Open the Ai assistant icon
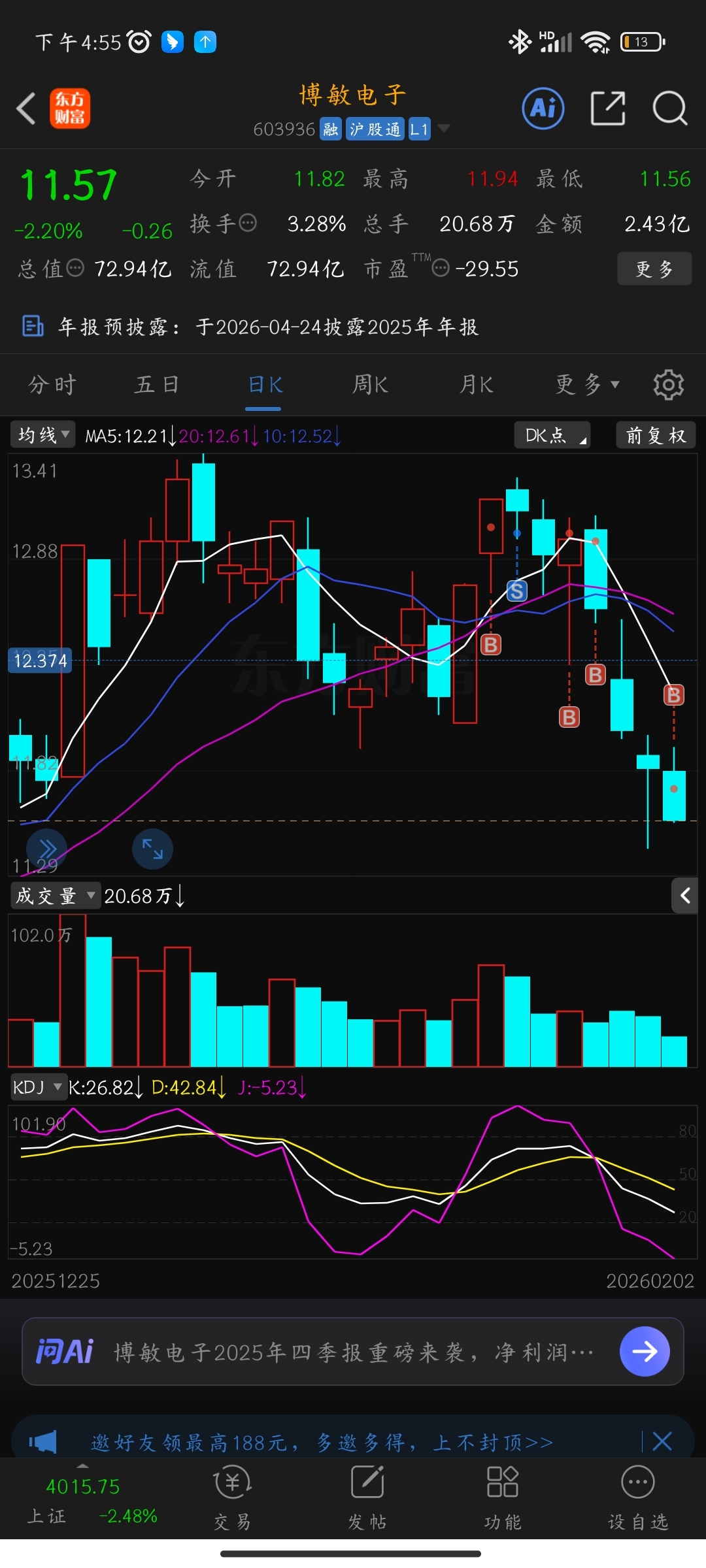The width and height of the screenshot is (706, 1568). 543,108
